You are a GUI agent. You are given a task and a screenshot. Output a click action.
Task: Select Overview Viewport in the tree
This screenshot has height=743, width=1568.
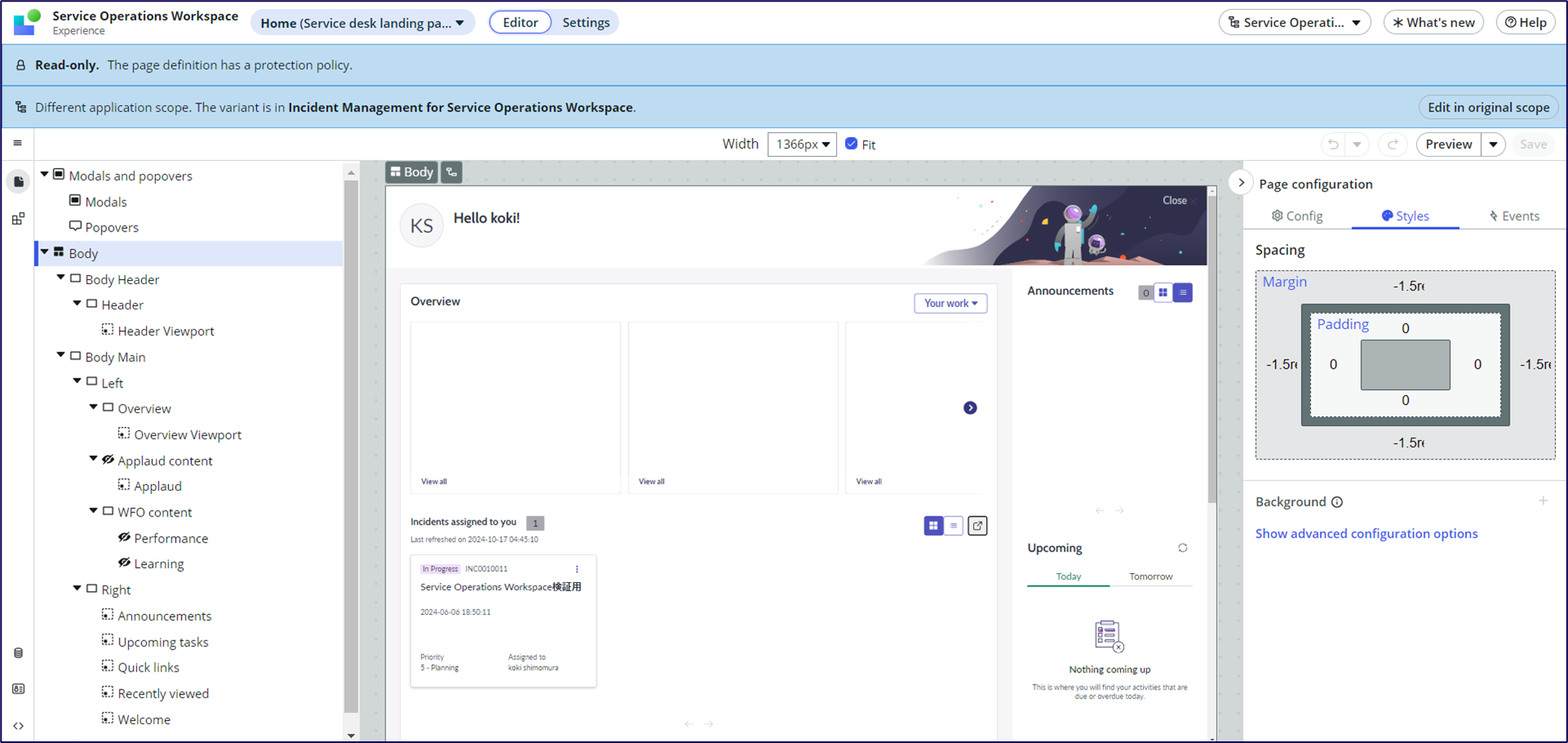click(188, 434)
